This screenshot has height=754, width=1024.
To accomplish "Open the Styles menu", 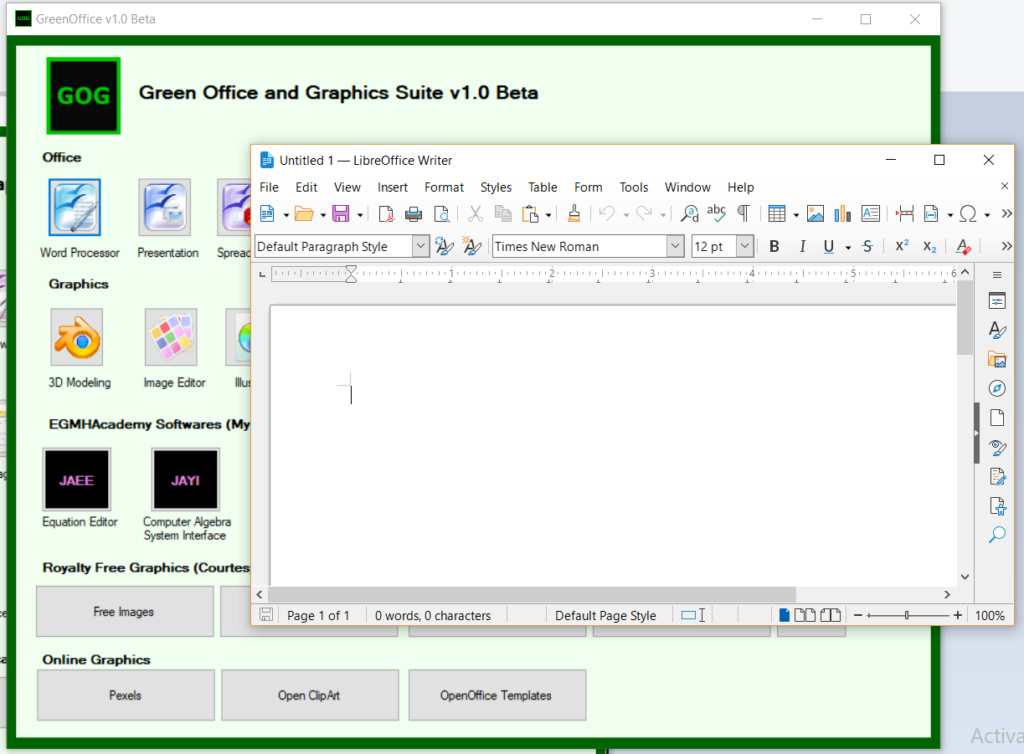I will tap(496, 187).
